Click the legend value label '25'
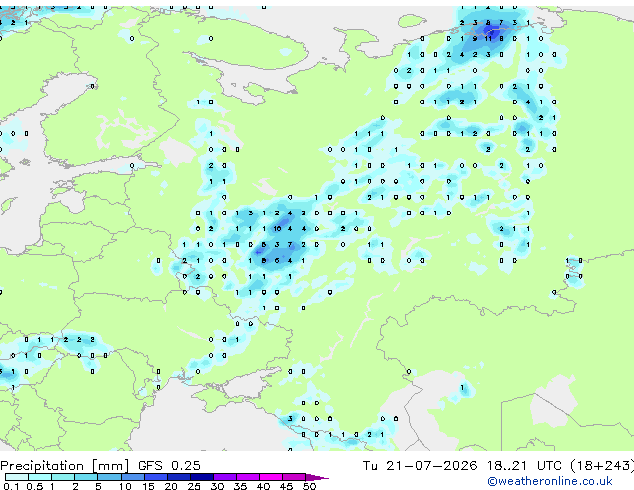This screenshot has width=634, height=490. [x=194, y=486]
